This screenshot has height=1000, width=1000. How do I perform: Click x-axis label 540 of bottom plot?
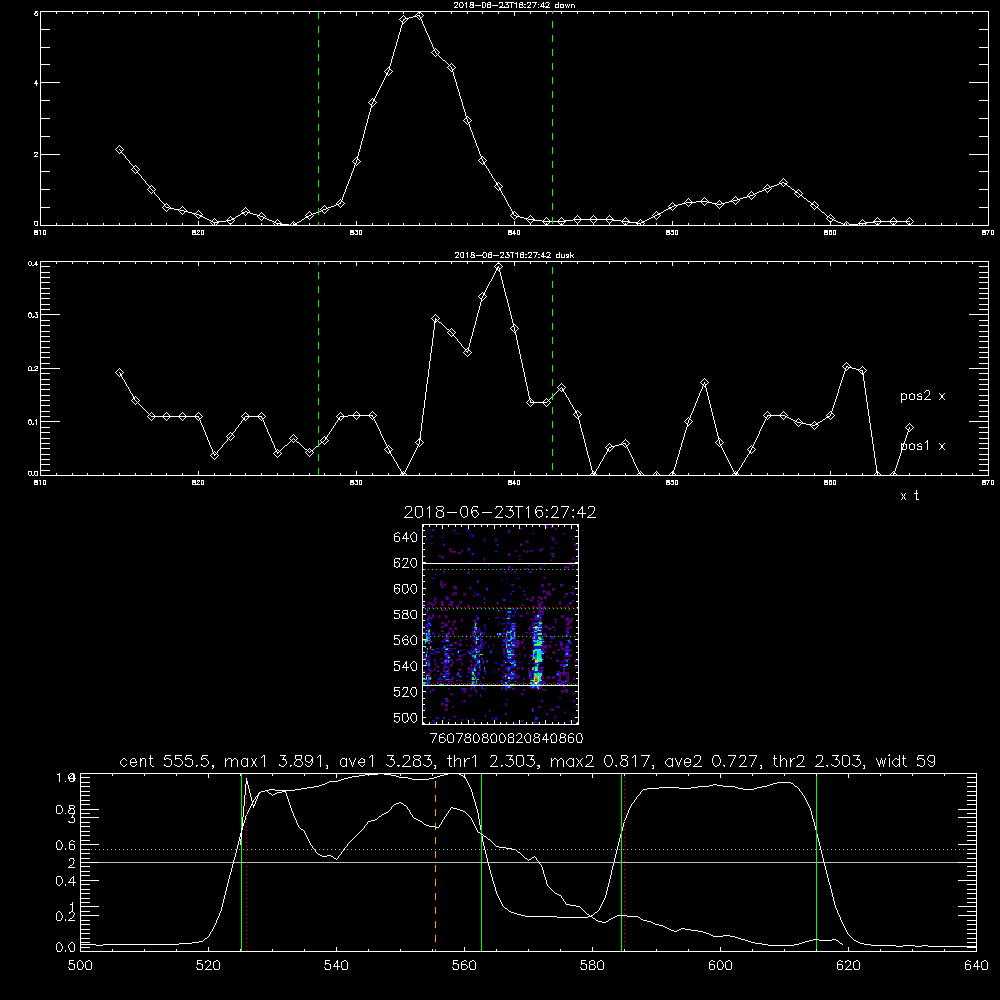pyautogui.click(x=336, y=966)
